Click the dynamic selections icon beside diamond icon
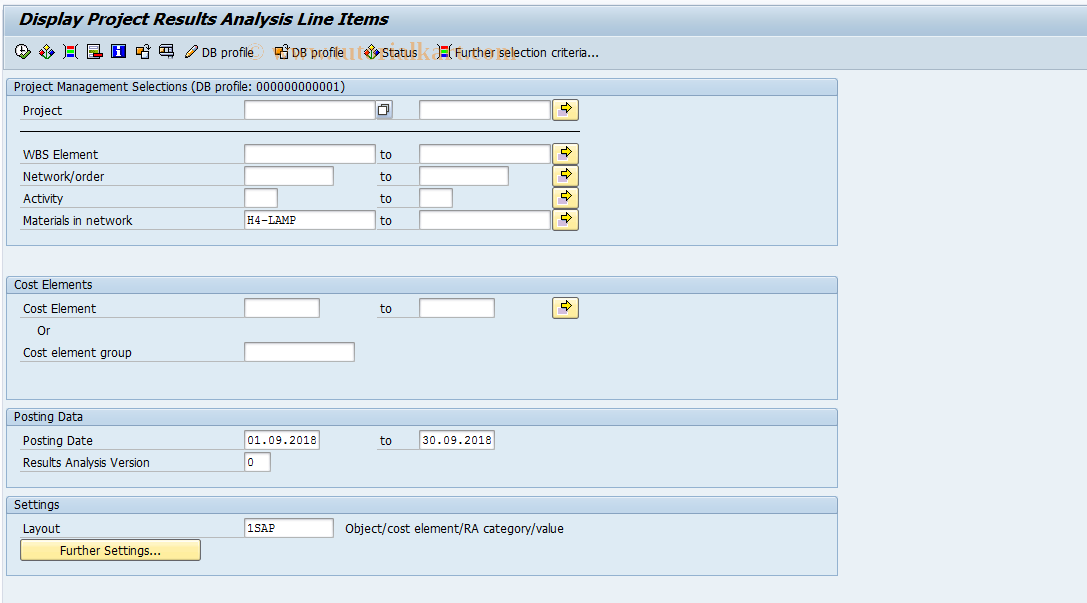 (70, 52)
